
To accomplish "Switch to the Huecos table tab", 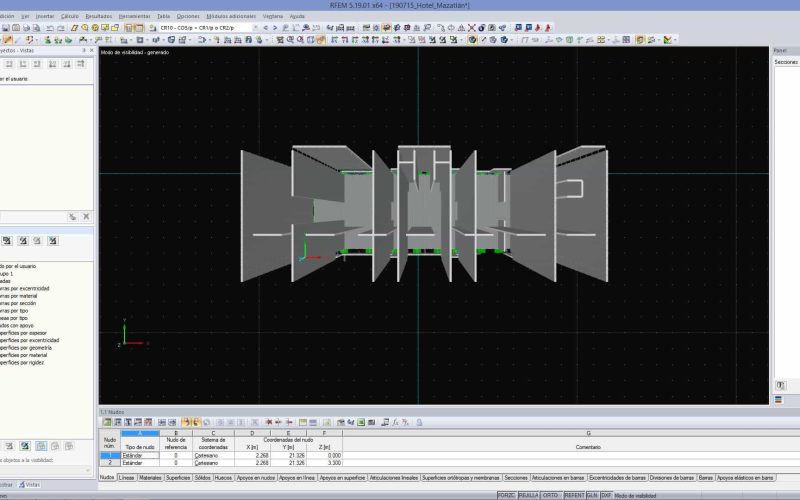I will pos(223,478).
